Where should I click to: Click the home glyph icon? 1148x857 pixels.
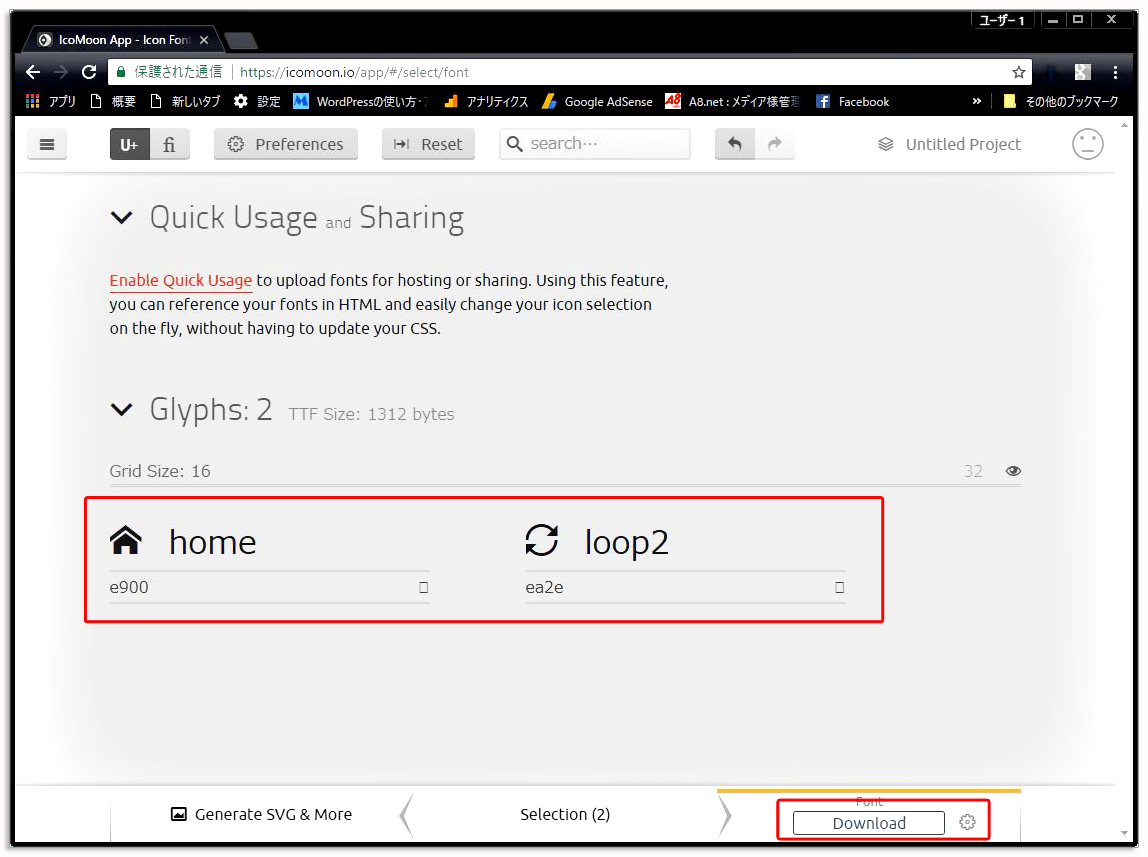click(125, 541)
